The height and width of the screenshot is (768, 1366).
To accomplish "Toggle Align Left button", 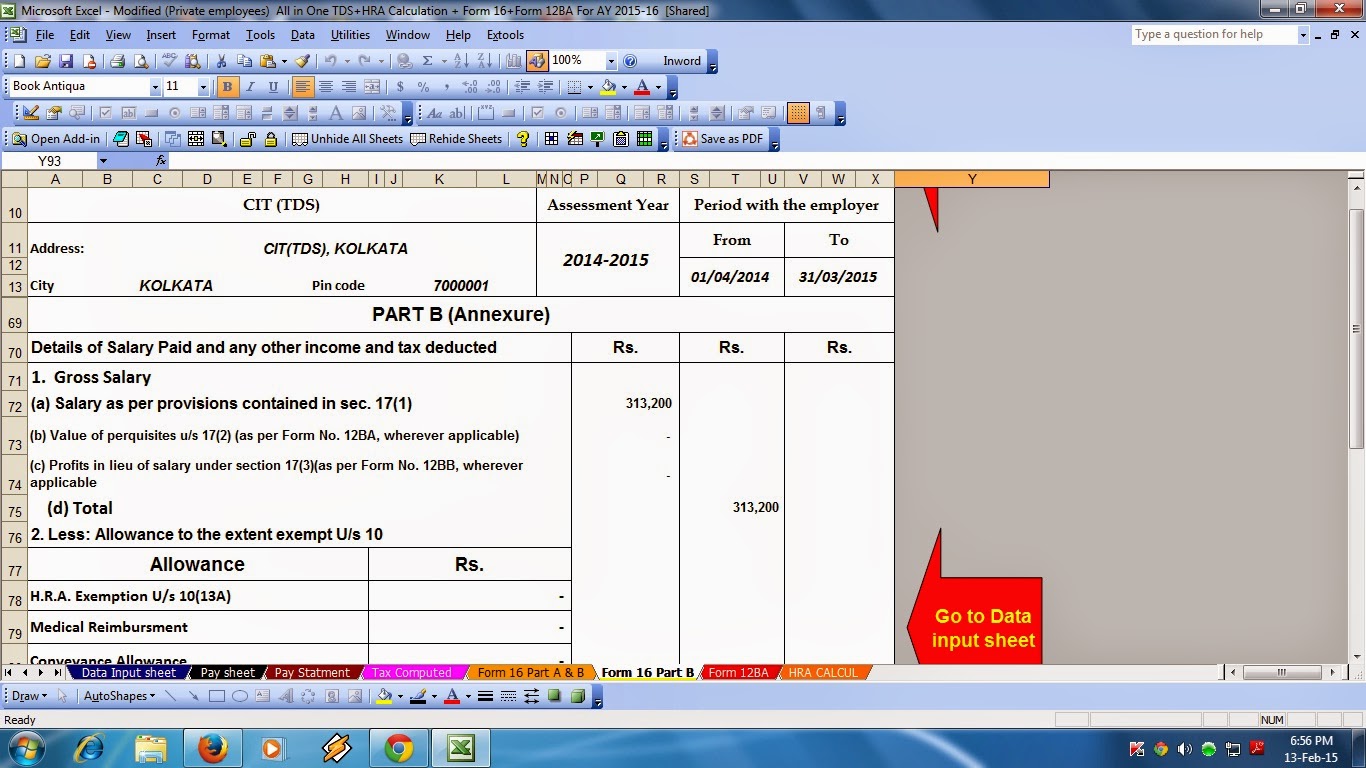I will pos(303,87).
